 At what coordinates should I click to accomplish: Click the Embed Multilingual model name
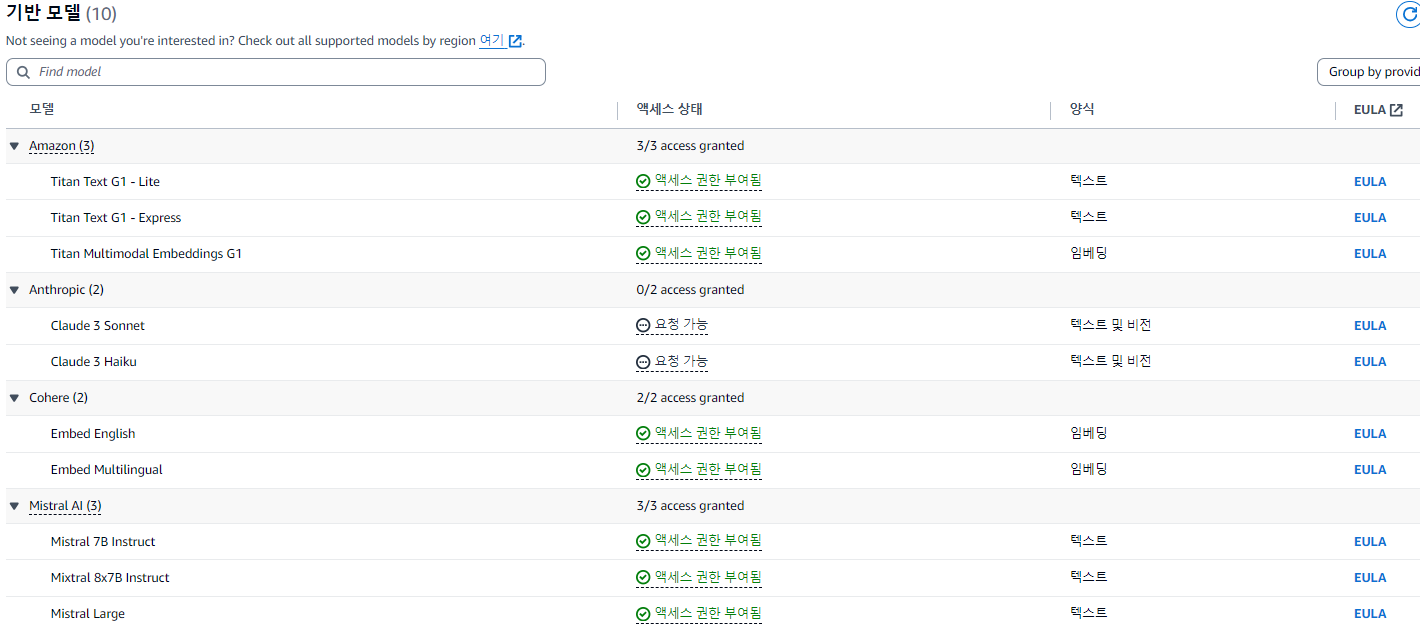click(107, 470)
